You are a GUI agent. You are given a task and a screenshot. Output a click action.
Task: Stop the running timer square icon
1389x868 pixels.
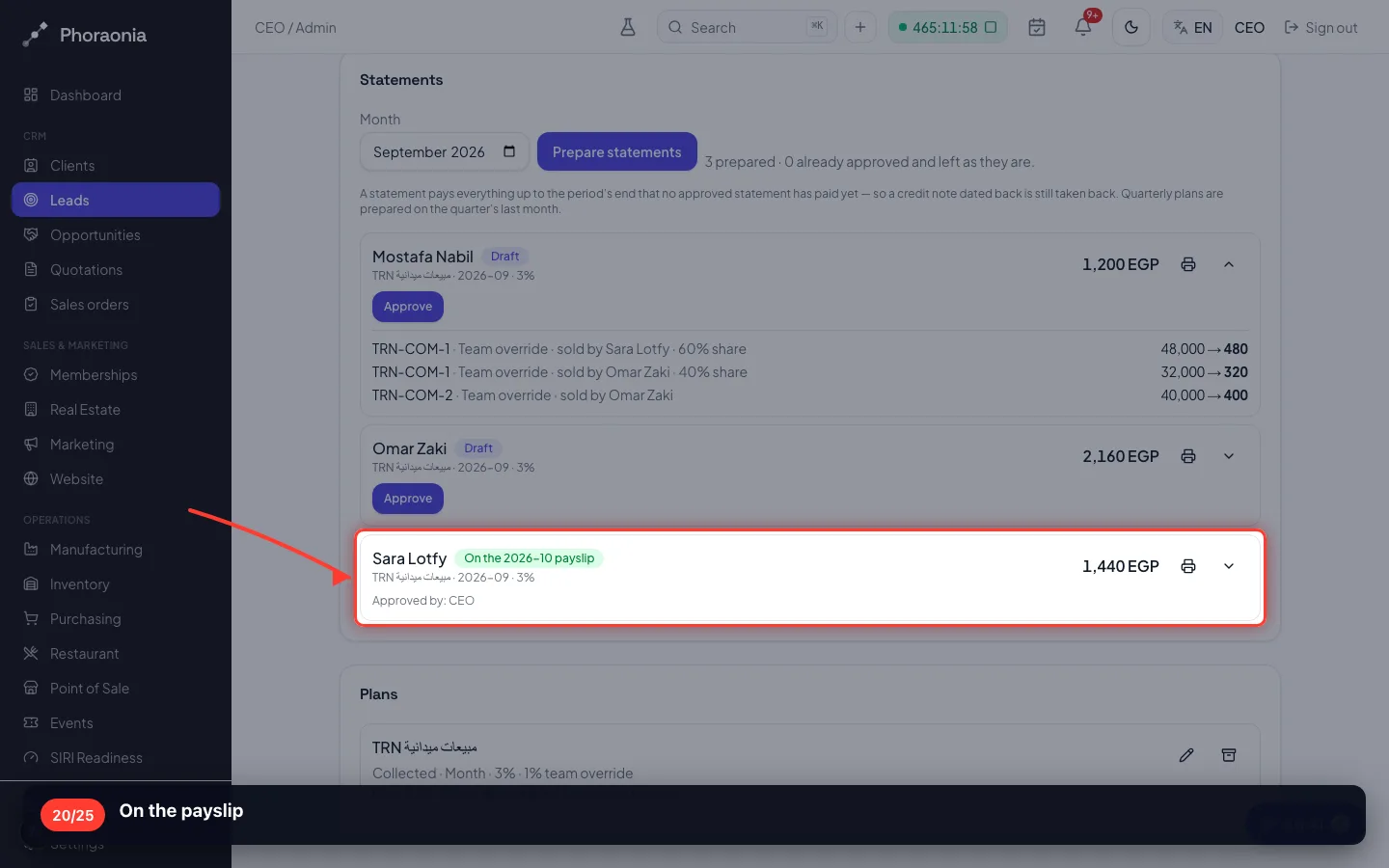(991, 27)
